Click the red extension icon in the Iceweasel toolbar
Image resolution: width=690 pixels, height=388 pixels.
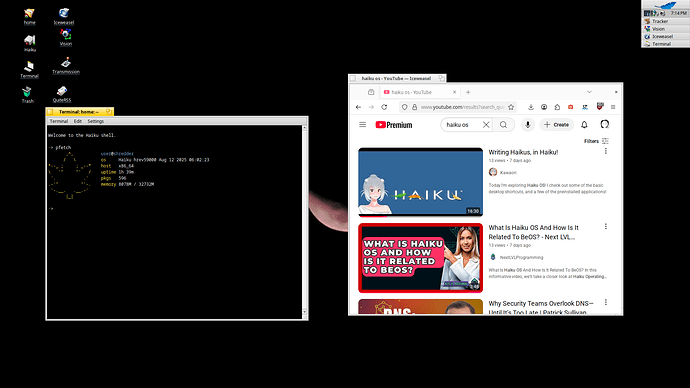[570, 107]
